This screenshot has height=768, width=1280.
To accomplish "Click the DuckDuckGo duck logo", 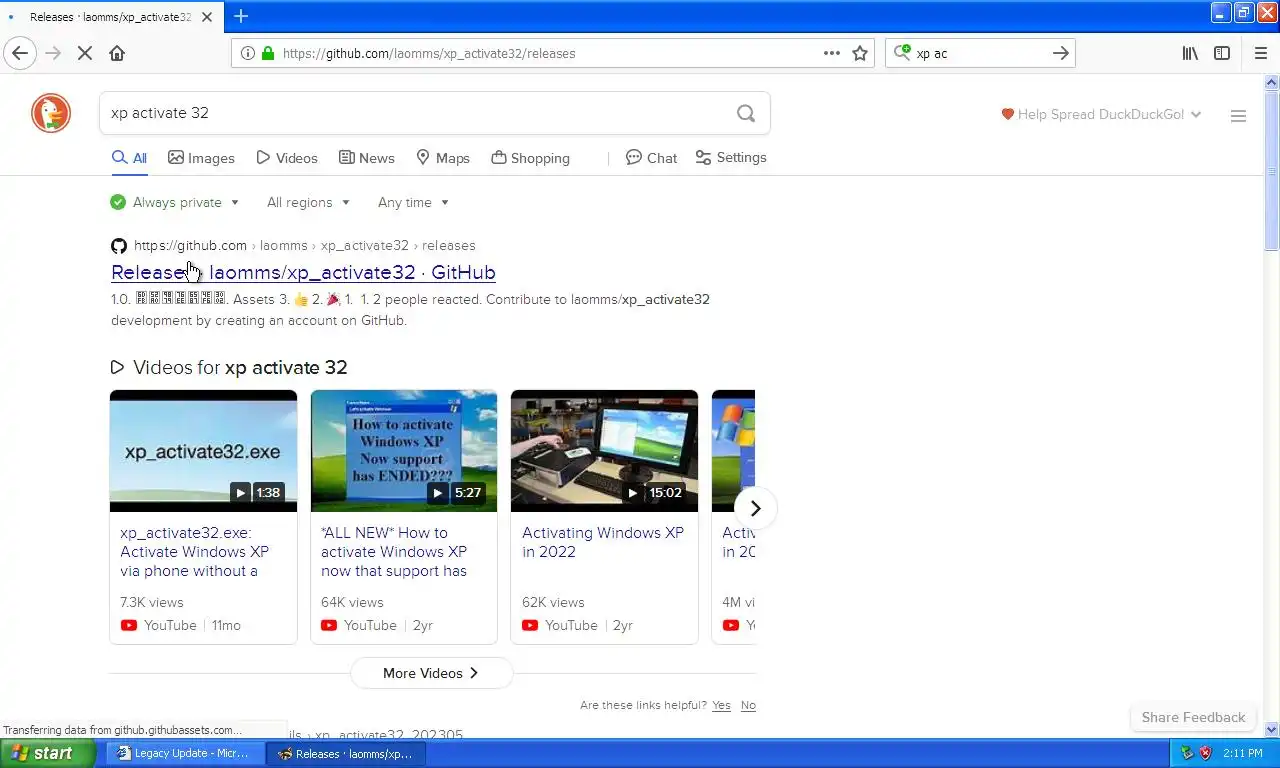I will click(x=51, y=113).
